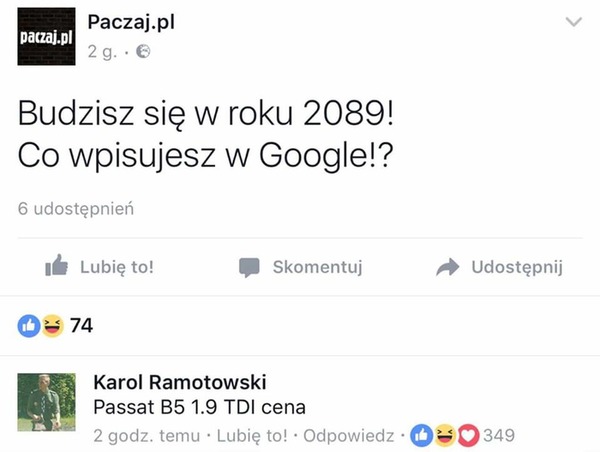Open the 2 g. post timestamp
Image resolution: width=600 pixels, height=452 pixels.
[101, 52]
